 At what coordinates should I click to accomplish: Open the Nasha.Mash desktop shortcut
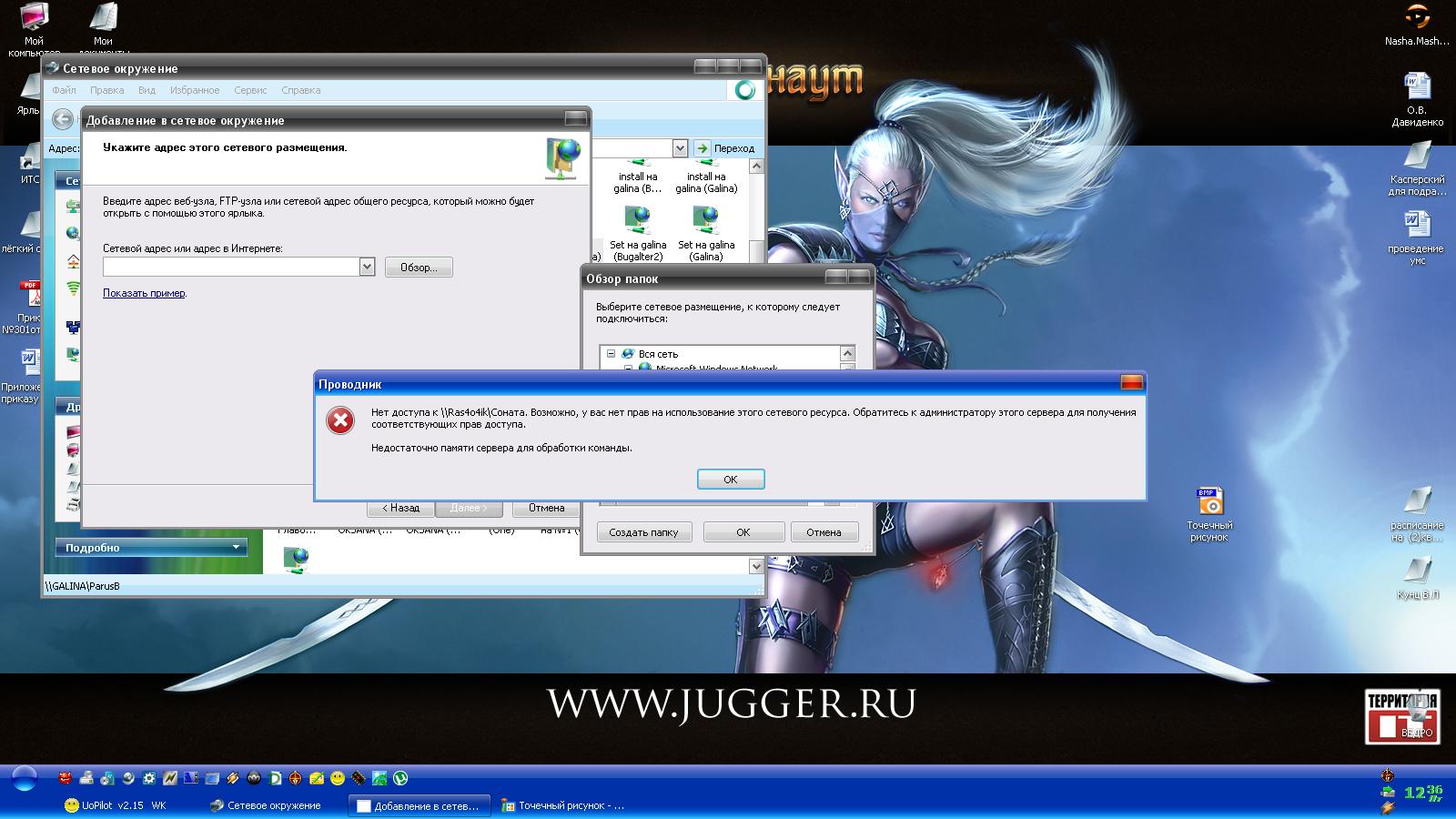1417,25
